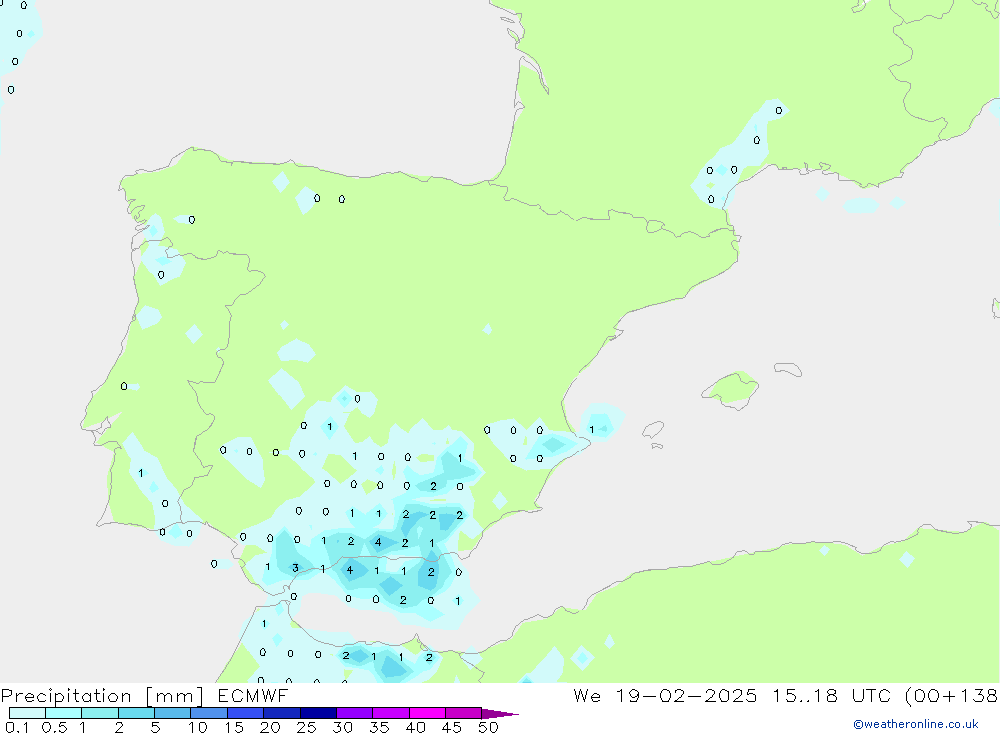Click the '0.1' legend scale label
This screenshot has height=733, width=1000.
click(x=17, y=727)
